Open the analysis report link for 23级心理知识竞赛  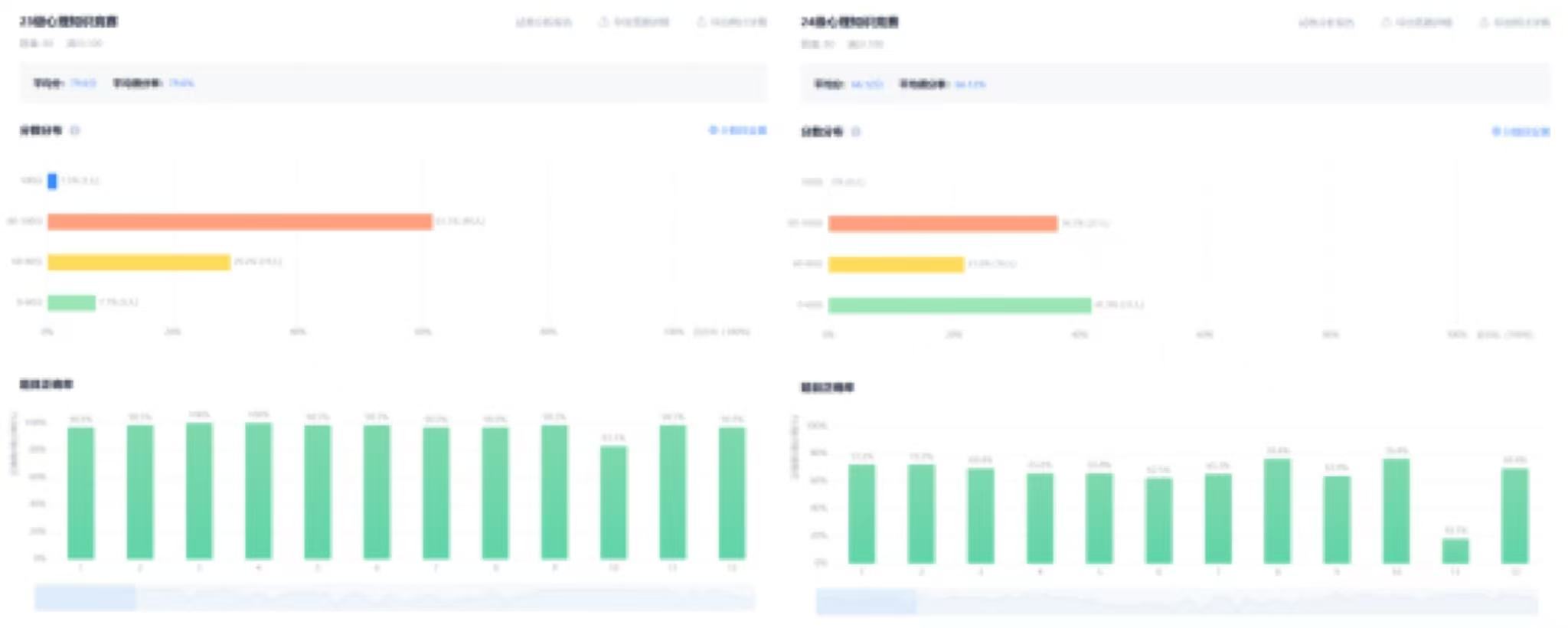coord(544,22)
